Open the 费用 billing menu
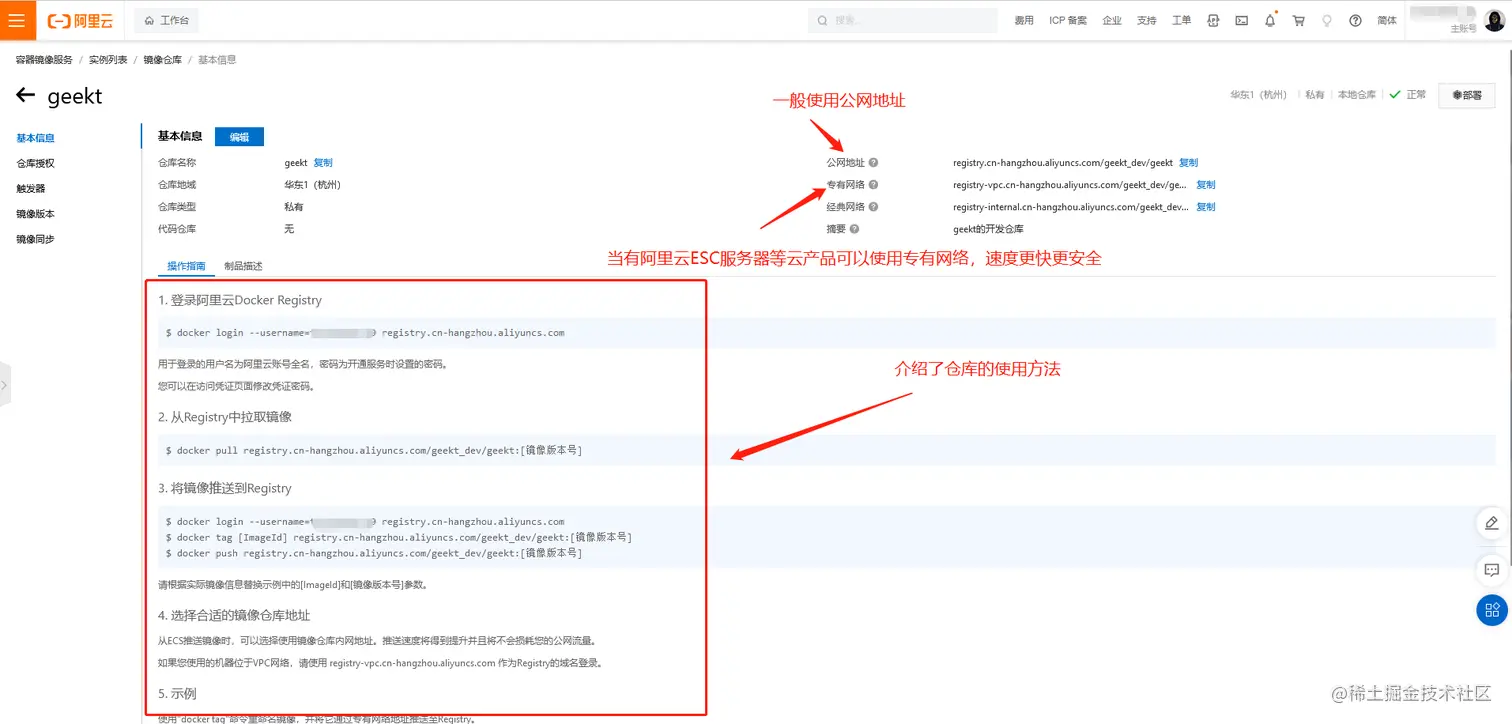The image size is (1512, 724). [1024, 21]
